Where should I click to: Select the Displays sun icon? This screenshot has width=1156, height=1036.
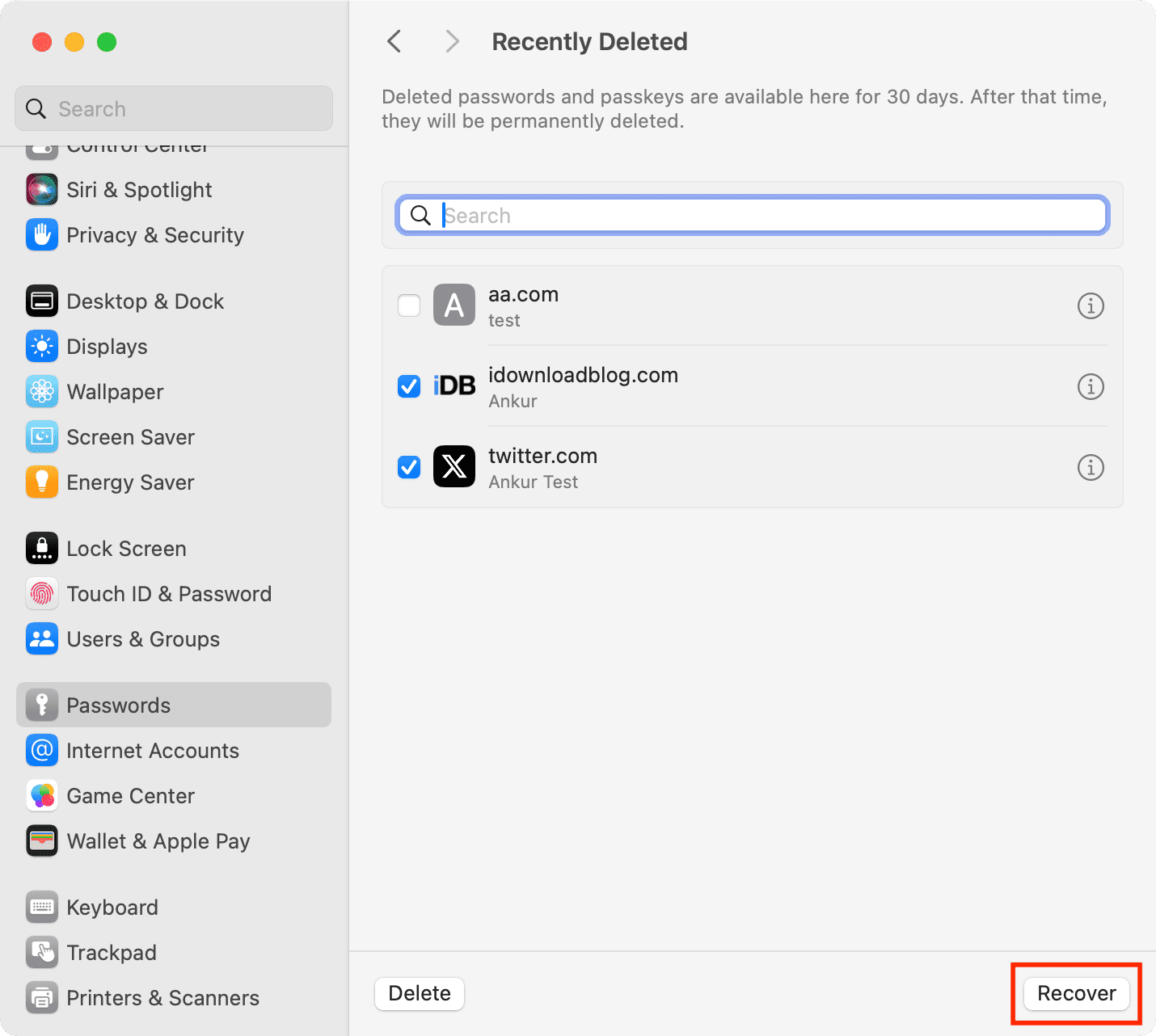(x=42, y=347)
